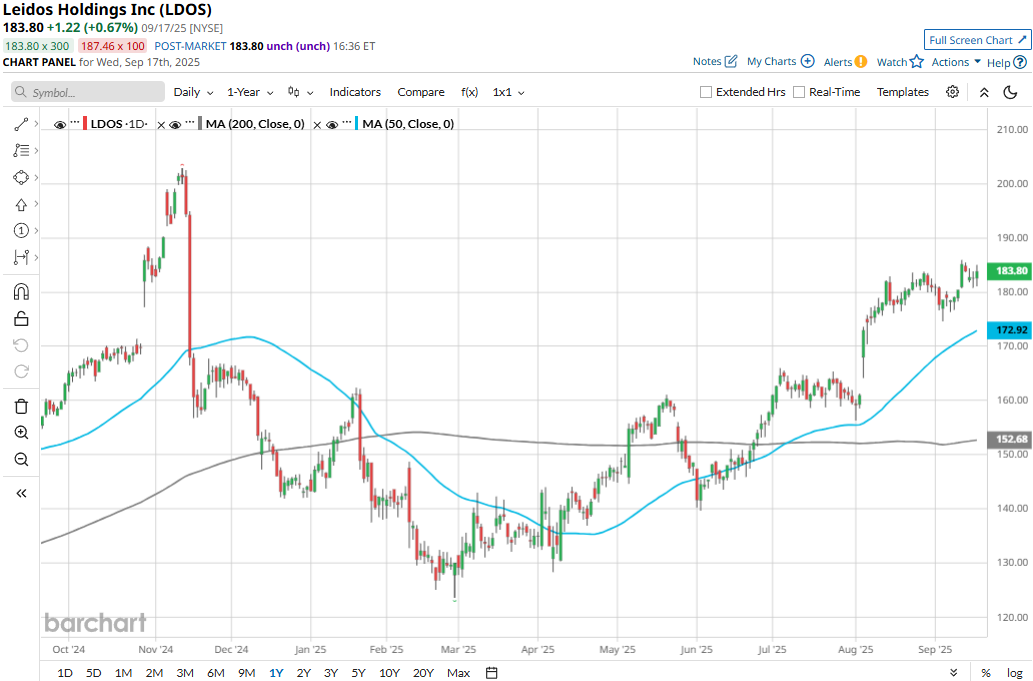1033x681 pixels.
Task: Expand the Actions dropdown menu
Action: pos(956,62)
